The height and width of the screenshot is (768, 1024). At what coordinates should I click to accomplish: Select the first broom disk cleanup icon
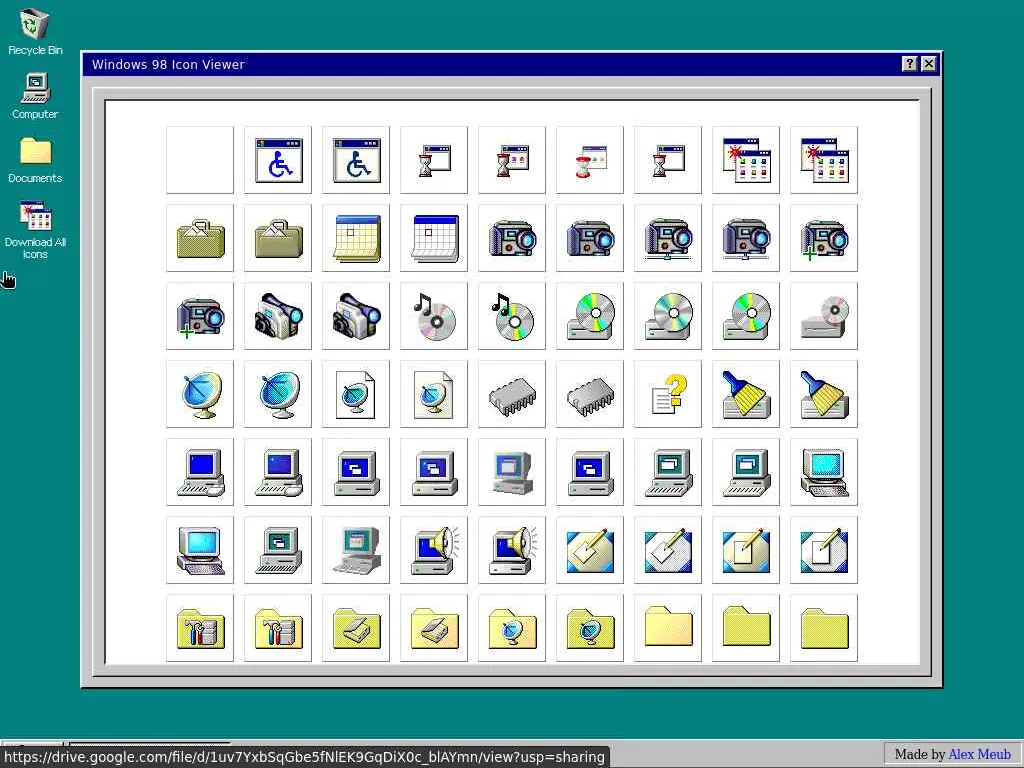pyautogui.click(x=746, y=394)
